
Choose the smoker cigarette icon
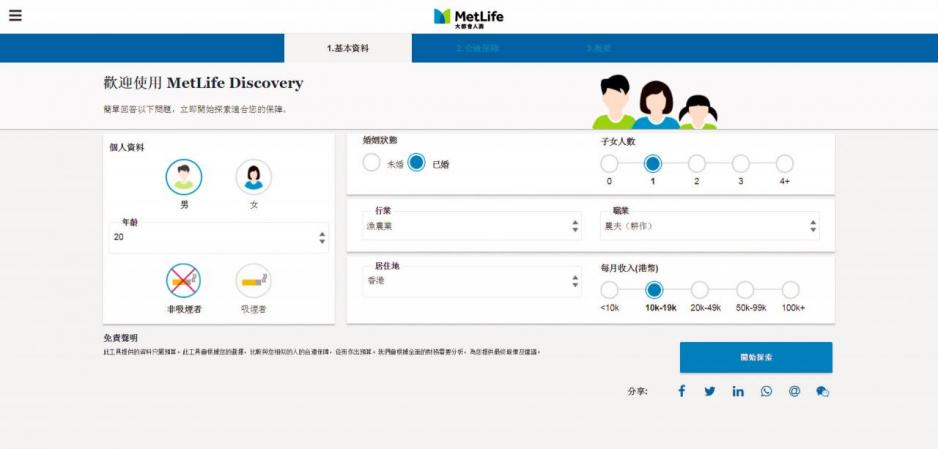pos(253,281)
